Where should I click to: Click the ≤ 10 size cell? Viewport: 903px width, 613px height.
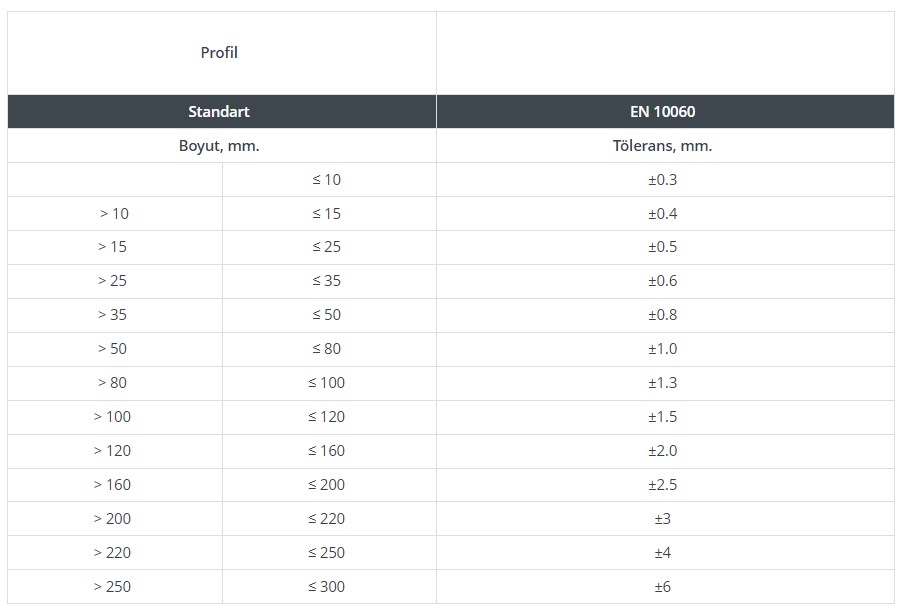[326, 180]
